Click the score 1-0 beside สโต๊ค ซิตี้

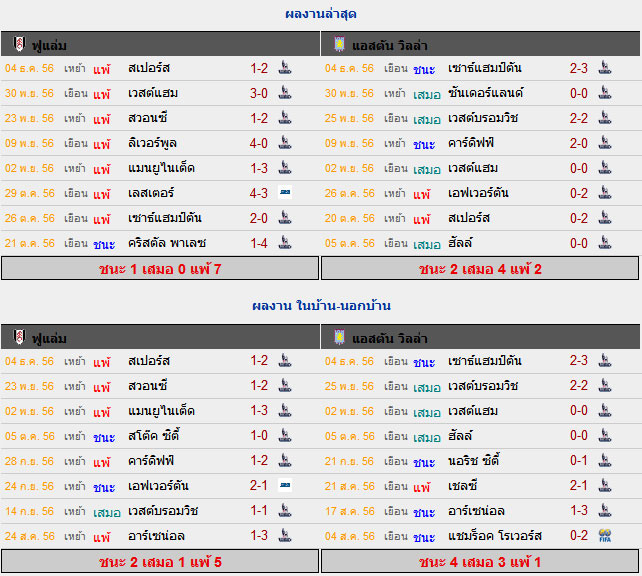tap(259, 435)
